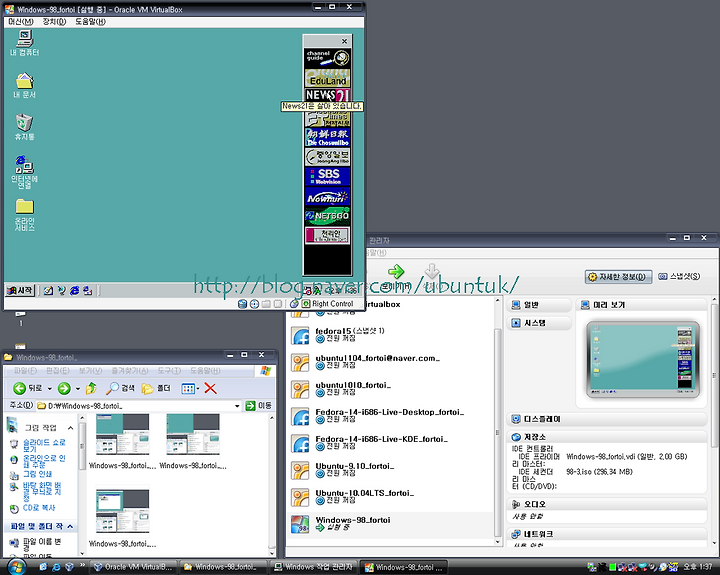Click the Windows 98 시작 button
Image resolution: width=720 pixels, height=575 pixels.
click(20, 290)
